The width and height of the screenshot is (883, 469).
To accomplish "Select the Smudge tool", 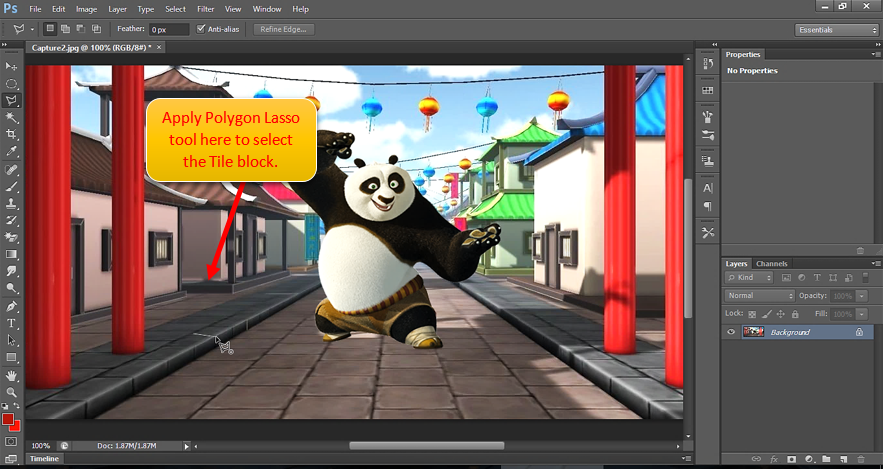I will coord(11,271).
